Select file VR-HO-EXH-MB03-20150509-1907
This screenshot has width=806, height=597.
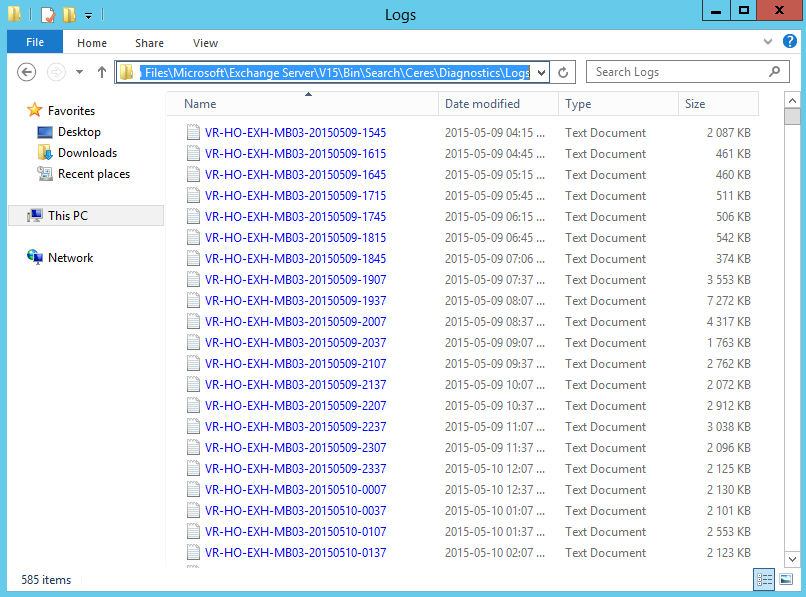point(296,280)
